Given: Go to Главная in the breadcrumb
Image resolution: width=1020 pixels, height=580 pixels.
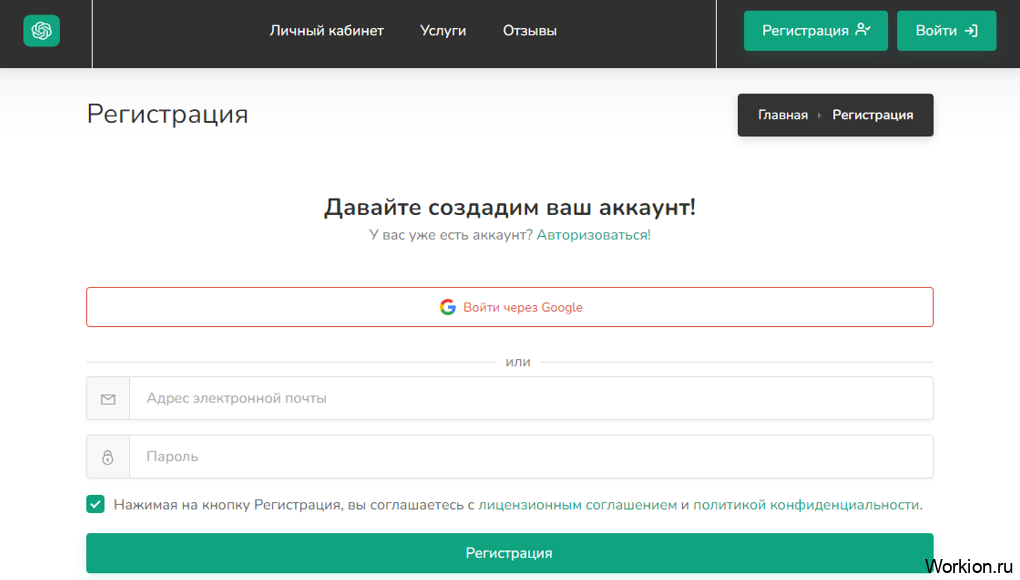Looking at the screenshot, I should pyautogui.click(x=783, y=115).
